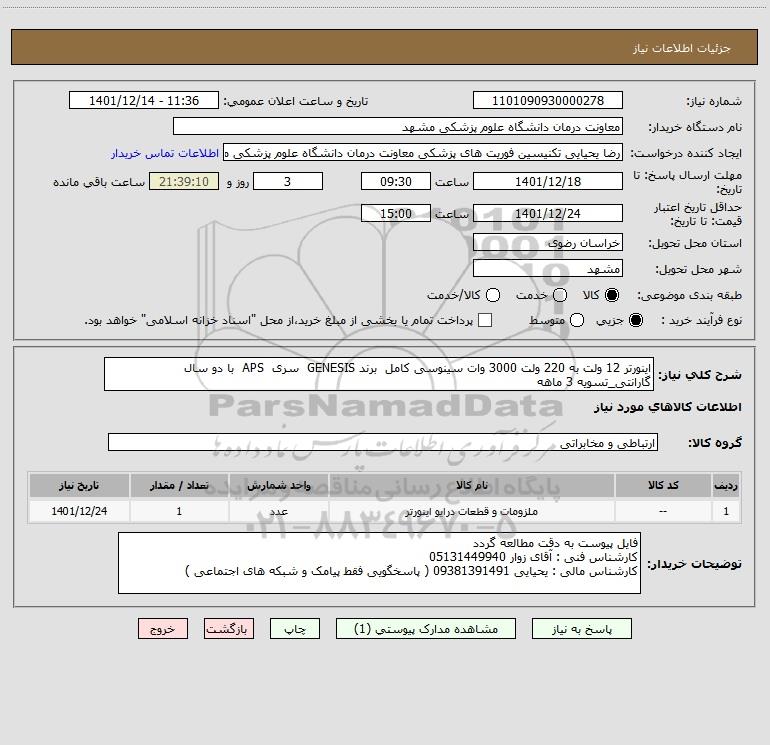Open مشاهده مدارک پیوستی (1) button
The width and height of the screenshot is (770, 745).
click(x=426, y=629)
